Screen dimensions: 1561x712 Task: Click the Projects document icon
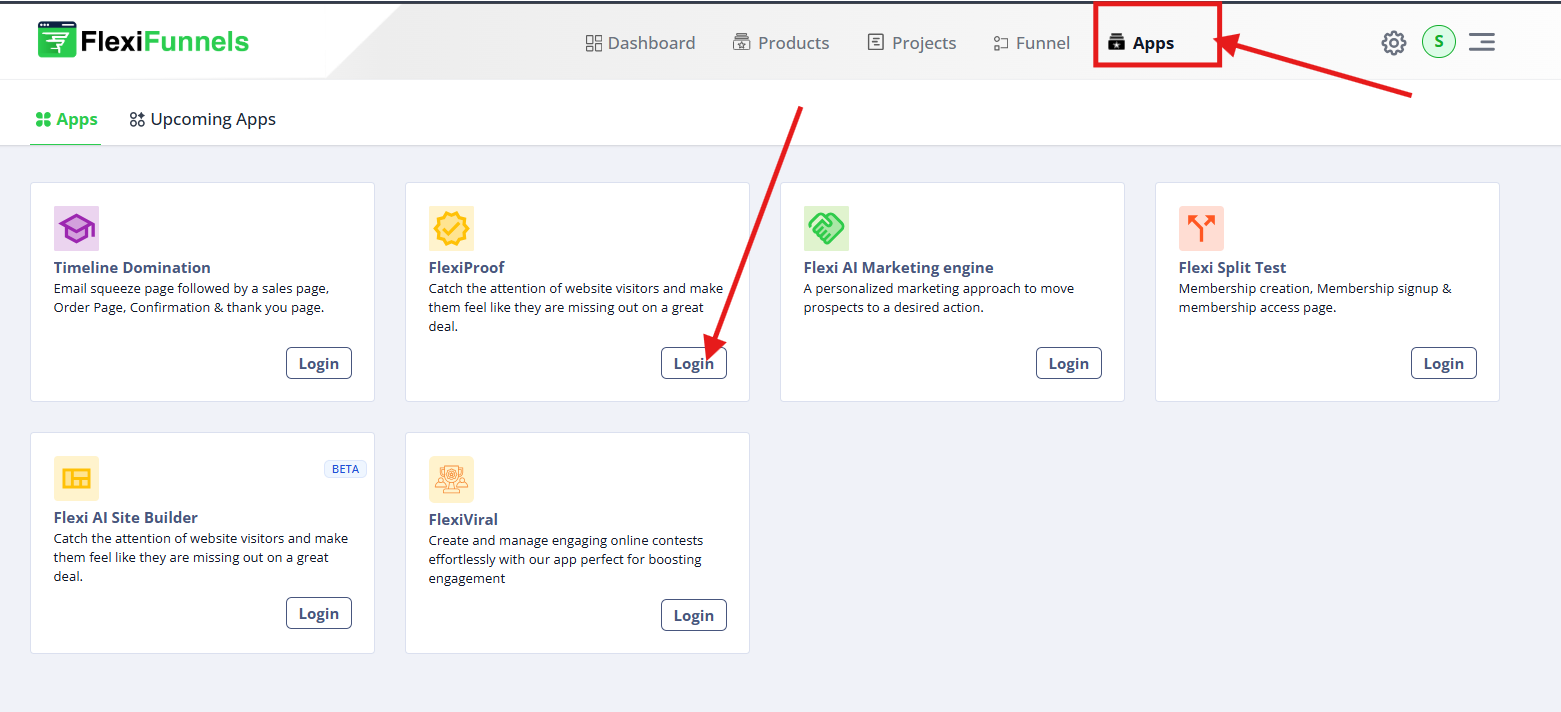click(876, 42)
